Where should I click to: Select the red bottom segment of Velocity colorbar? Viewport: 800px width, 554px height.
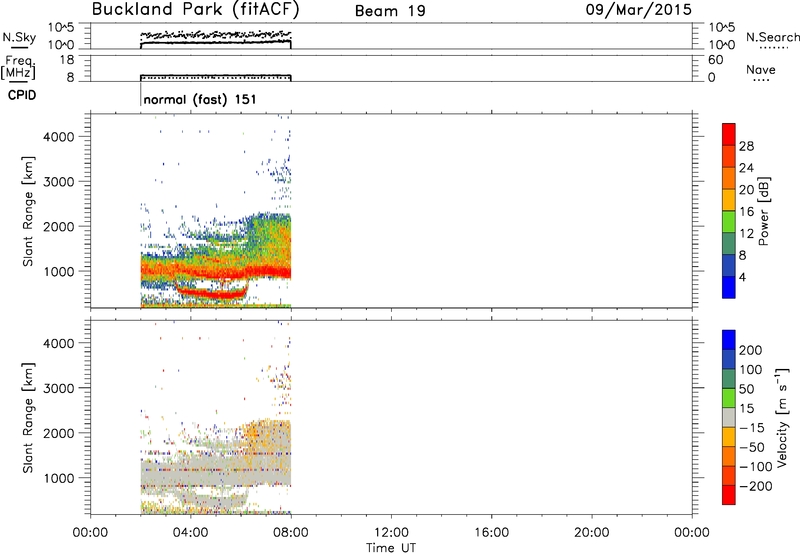tap(729, 495)
